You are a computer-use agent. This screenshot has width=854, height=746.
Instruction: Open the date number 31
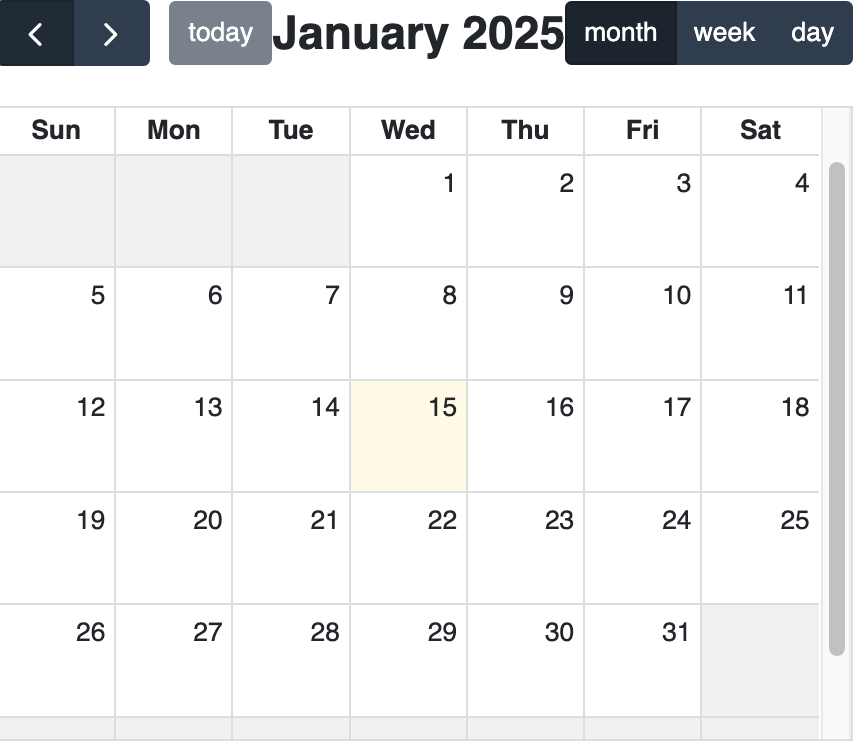[676, 632]
